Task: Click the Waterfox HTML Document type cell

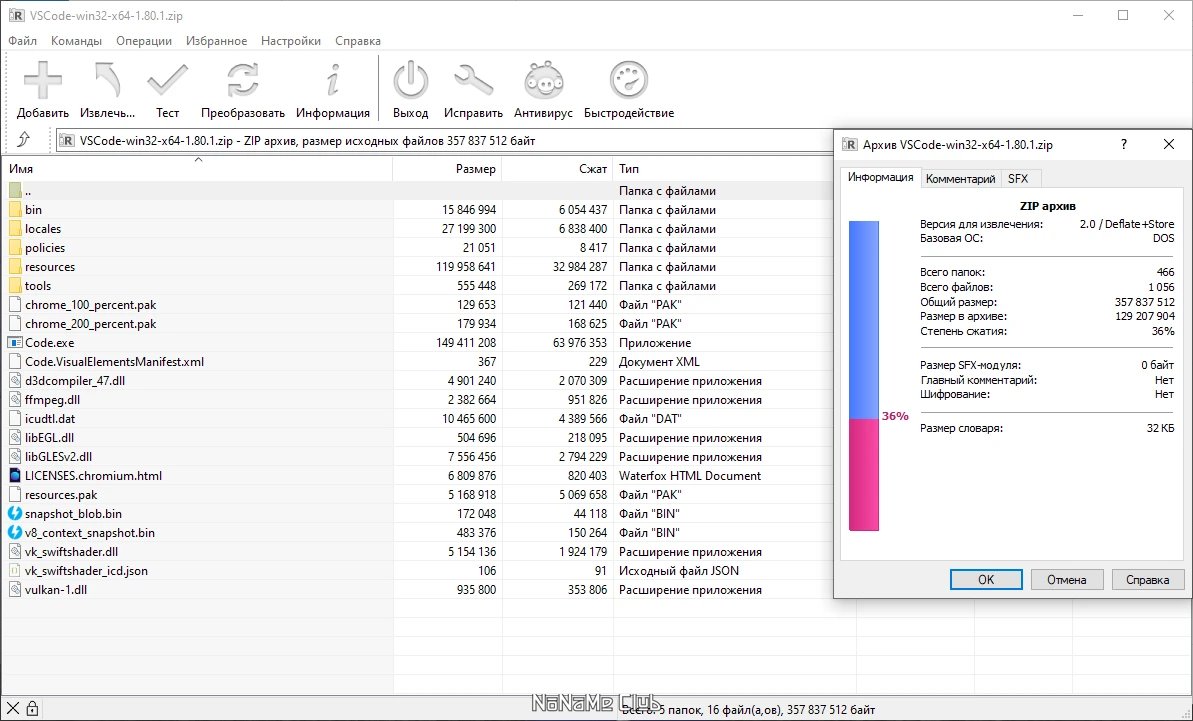Action: (x=690, y=475)
